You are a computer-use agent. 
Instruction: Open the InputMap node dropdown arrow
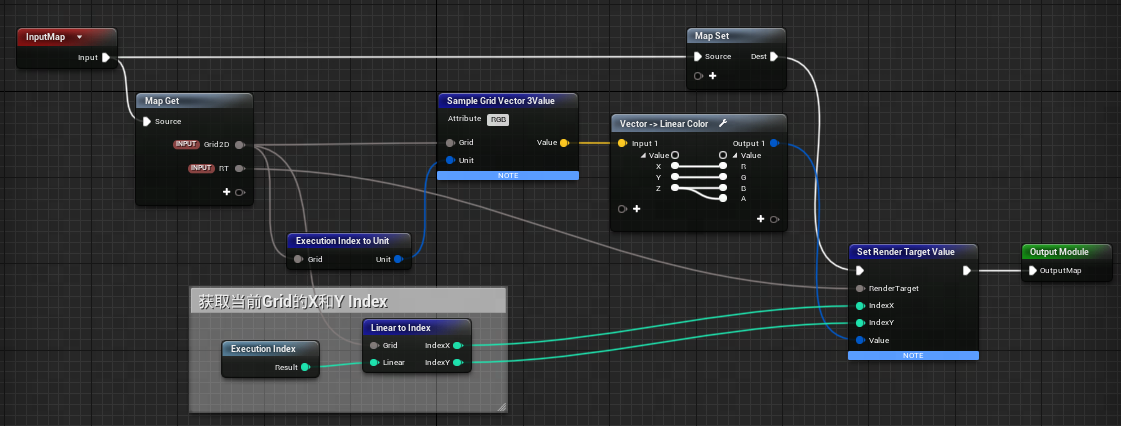tap(79, 37)
